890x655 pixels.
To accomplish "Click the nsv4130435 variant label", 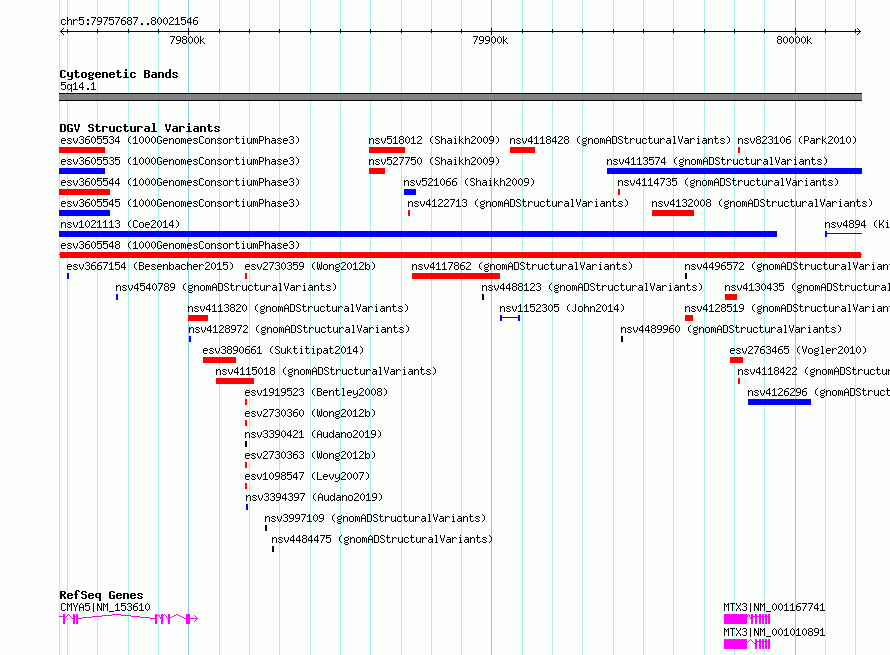I will tap(807, 287).
